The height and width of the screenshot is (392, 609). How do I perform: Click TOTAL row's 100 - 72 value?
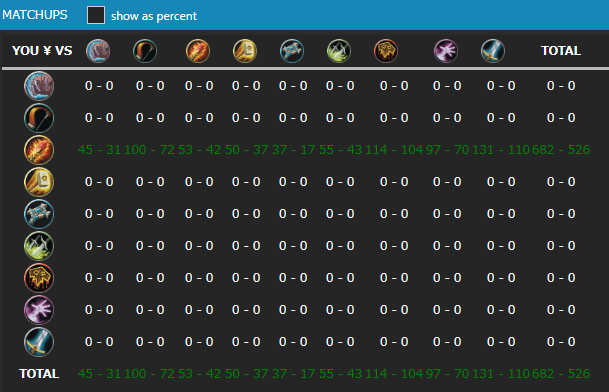pos(150,374)
